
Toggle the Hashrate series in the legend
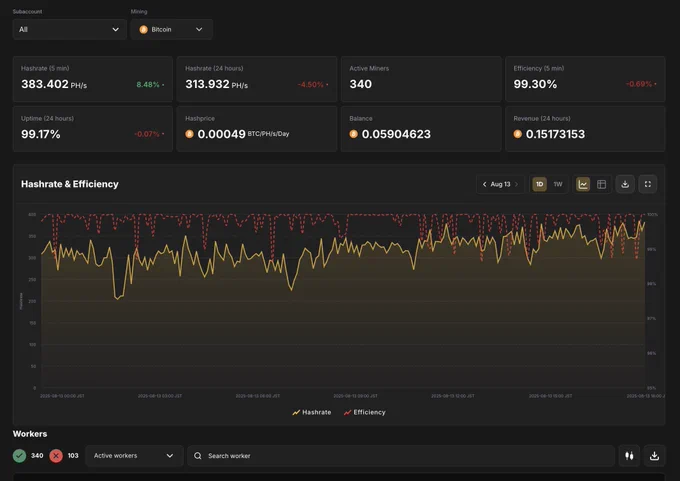(x=311, y=412)
